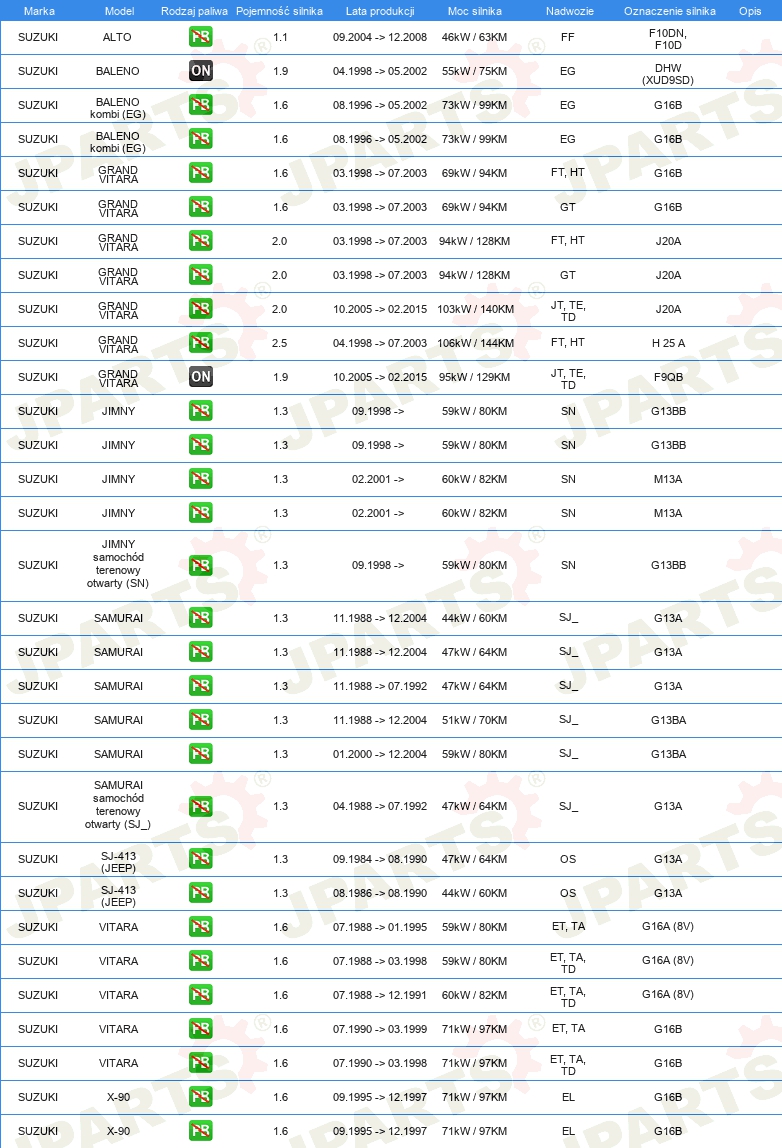
Task: Click the petrol fuel icon in the ALTO row
Action: click(201, 37)
